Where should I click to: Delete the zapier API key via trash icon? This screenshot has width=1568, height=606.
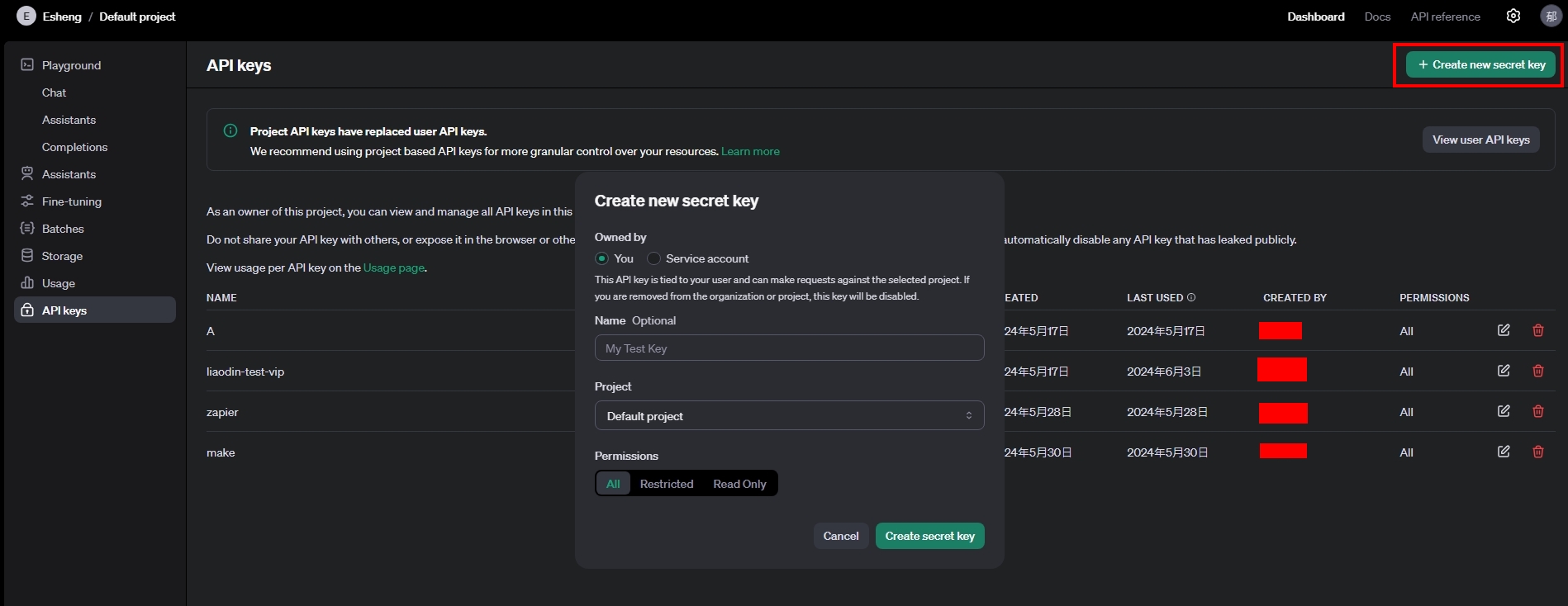pyautogui.click(x=1537, y=411)
